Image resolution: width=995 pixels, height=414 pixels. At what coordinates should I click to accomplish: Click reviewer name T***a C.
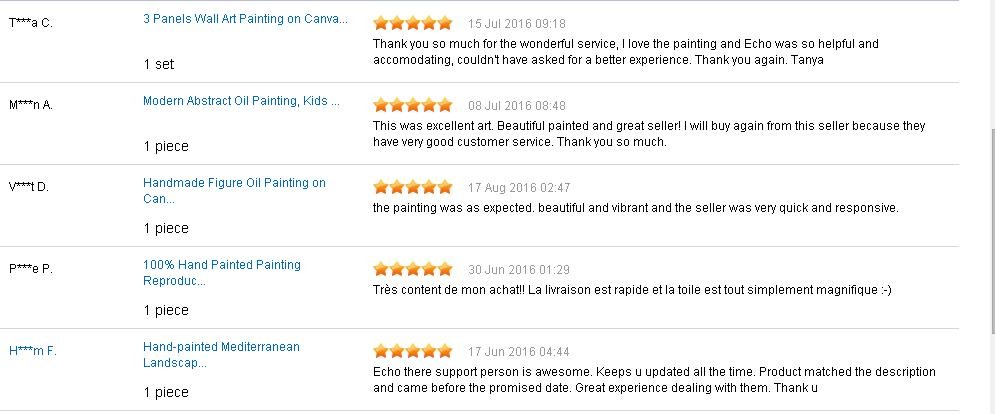click(30, 22)
